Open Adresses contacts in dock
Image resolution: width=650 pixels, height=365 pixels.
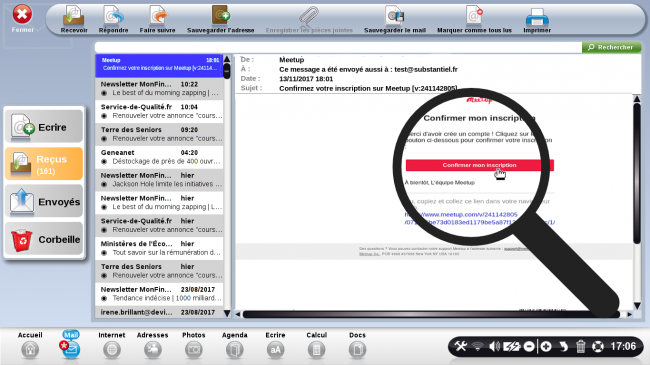(x=153, y=345)
